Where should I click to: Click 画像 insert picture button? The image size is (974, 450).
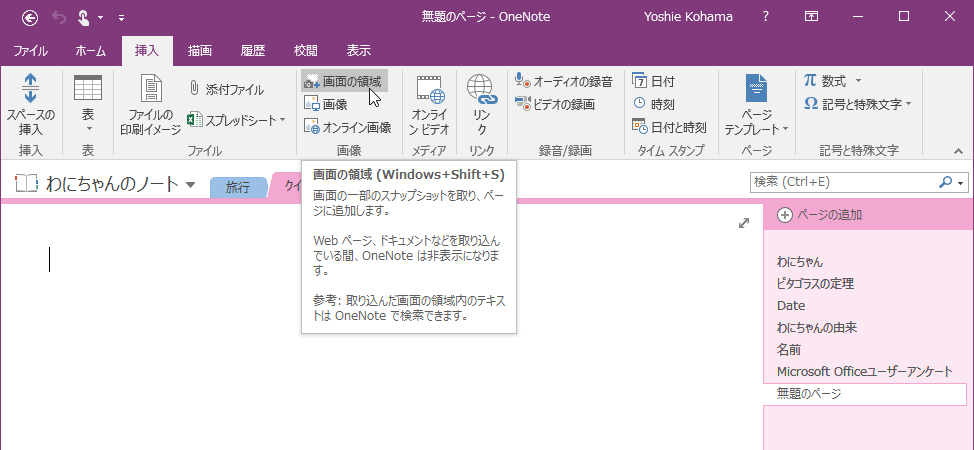[x=325, y=104]
